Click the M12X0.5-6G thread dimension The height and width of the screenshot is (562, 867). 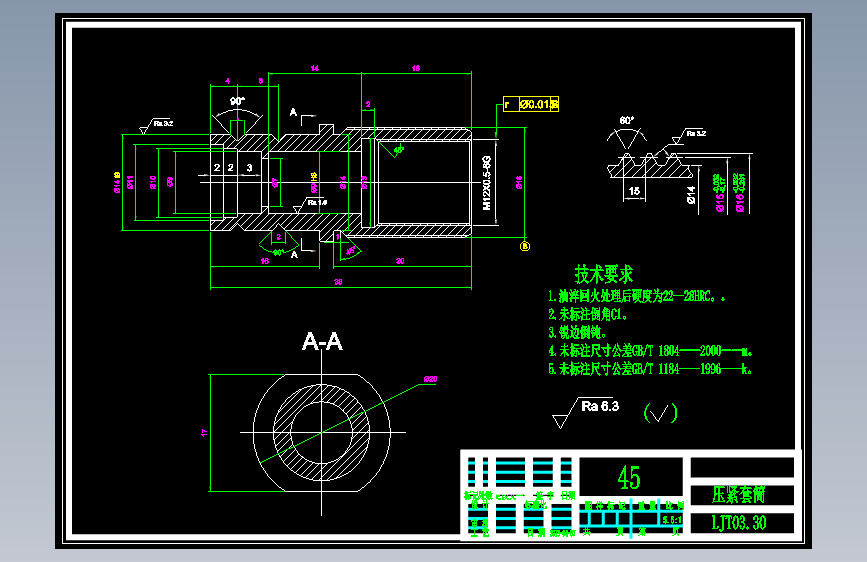click(487, 183)
